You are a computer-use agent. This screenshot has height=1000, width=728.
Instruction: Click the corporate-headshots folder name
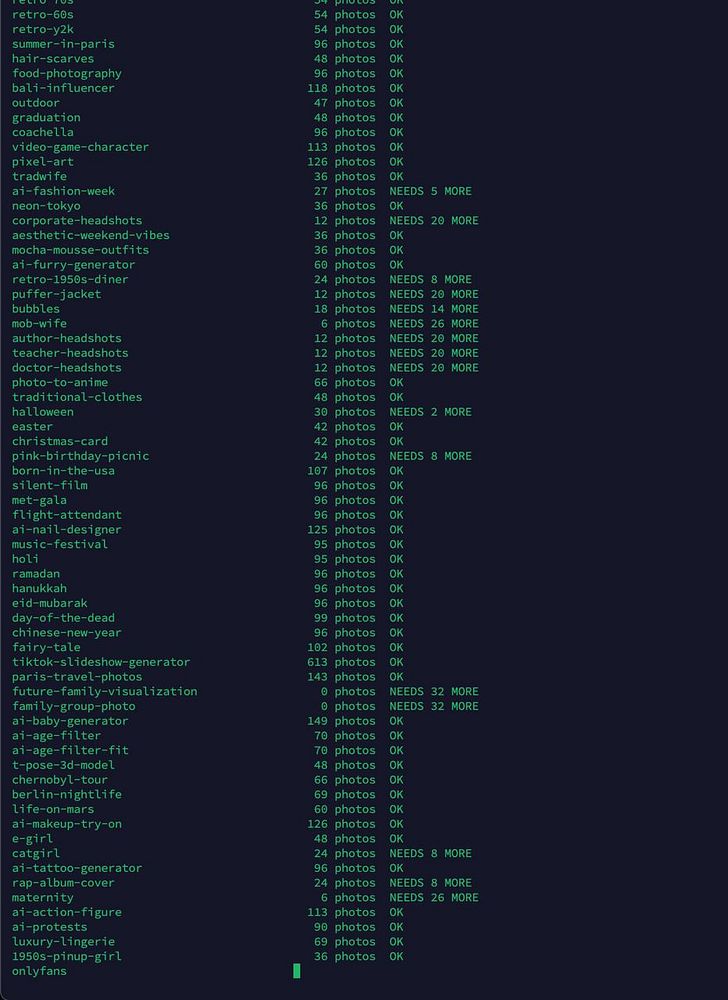click(77, 221)
